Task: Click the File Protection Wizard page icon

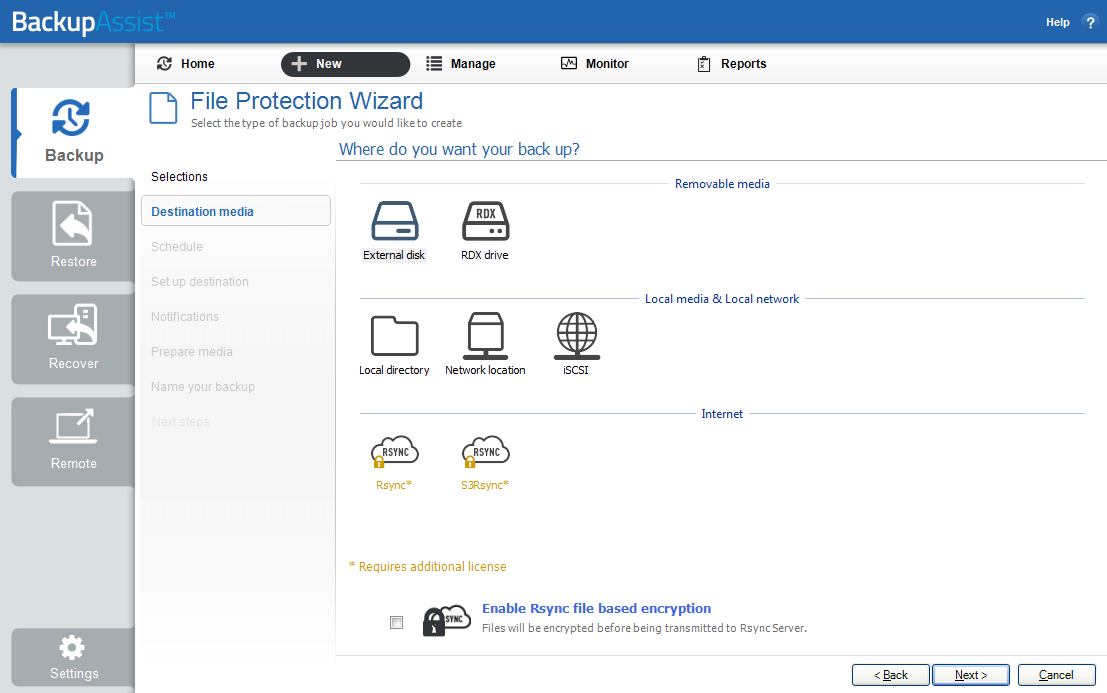Action: pyautogui.click(x=163, y=108)
